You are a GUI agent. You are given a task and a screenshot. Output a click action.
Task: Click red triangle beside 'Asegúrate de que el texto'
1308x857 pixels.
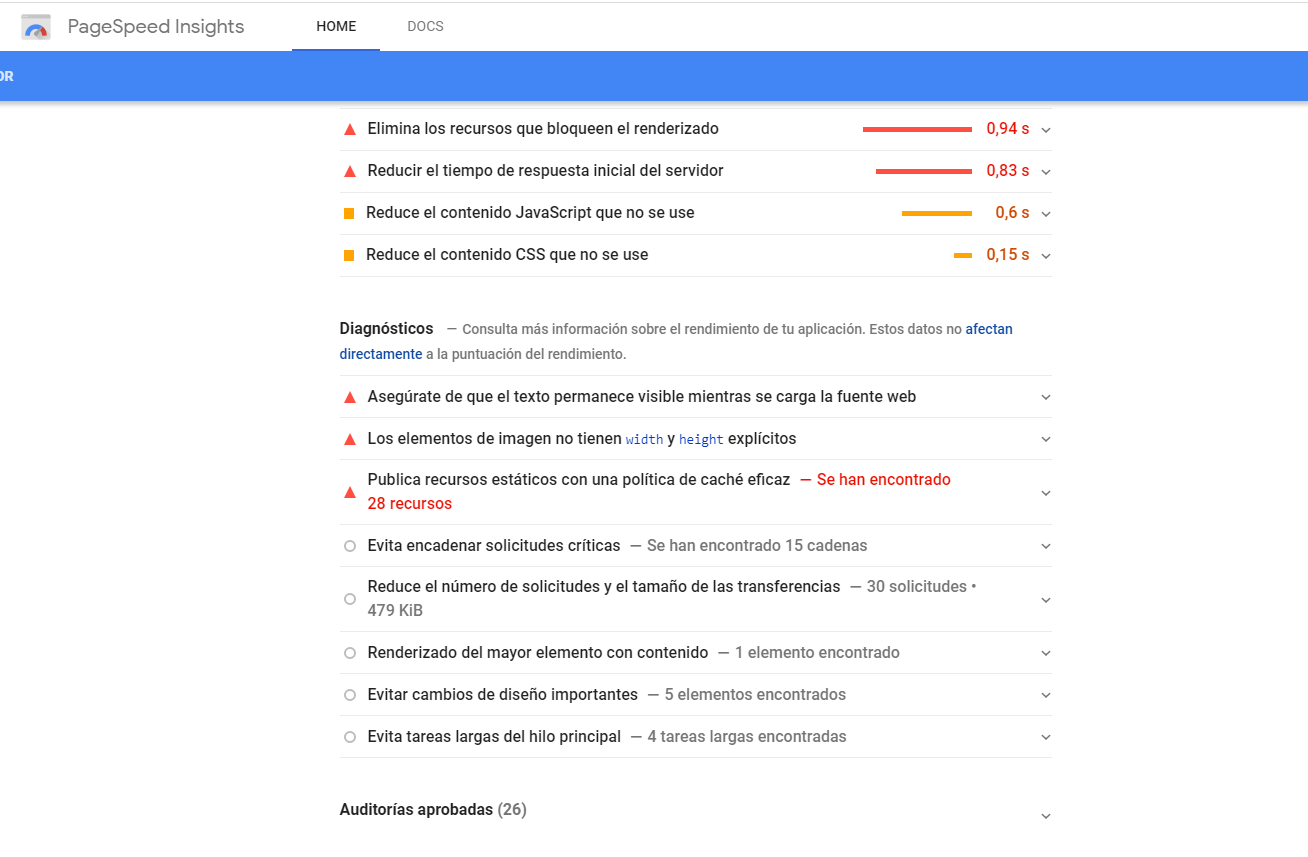pyautogui.click(x=350, y=397)
